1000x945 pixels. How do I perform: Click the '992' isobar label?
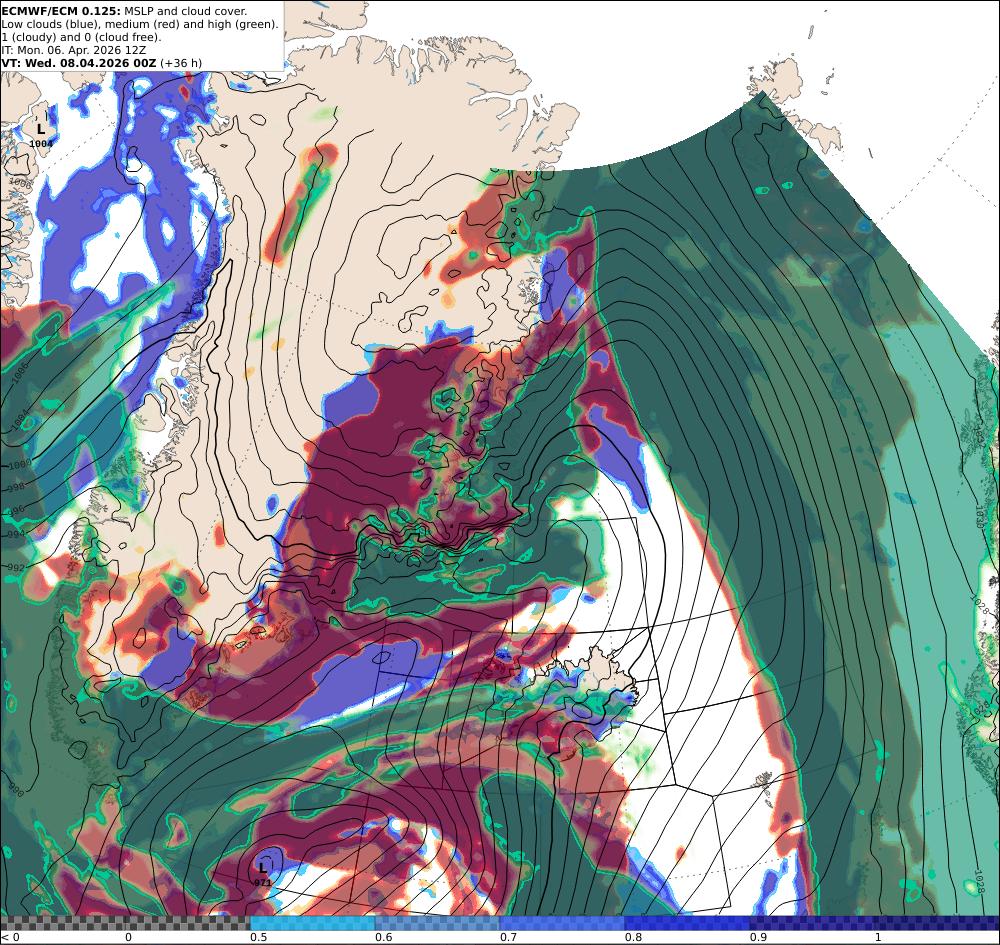coord(15,568)
